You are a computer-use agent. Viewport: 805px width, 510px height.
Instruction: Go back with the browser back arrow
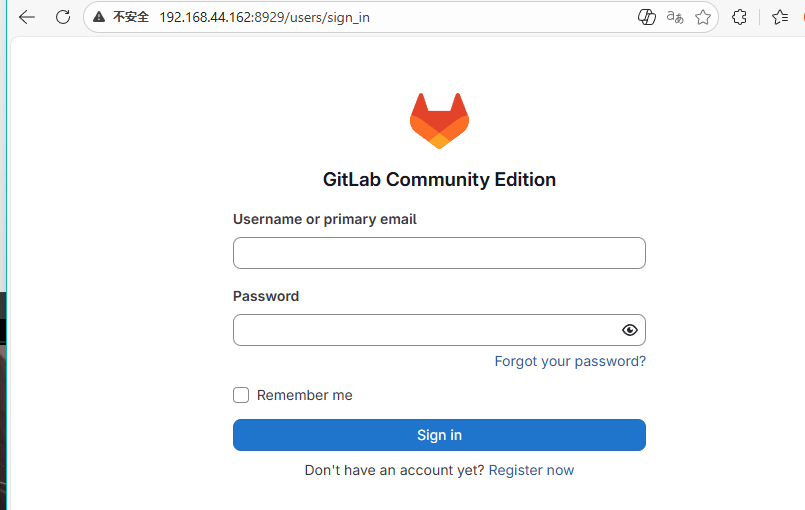[x=27, y=17]
